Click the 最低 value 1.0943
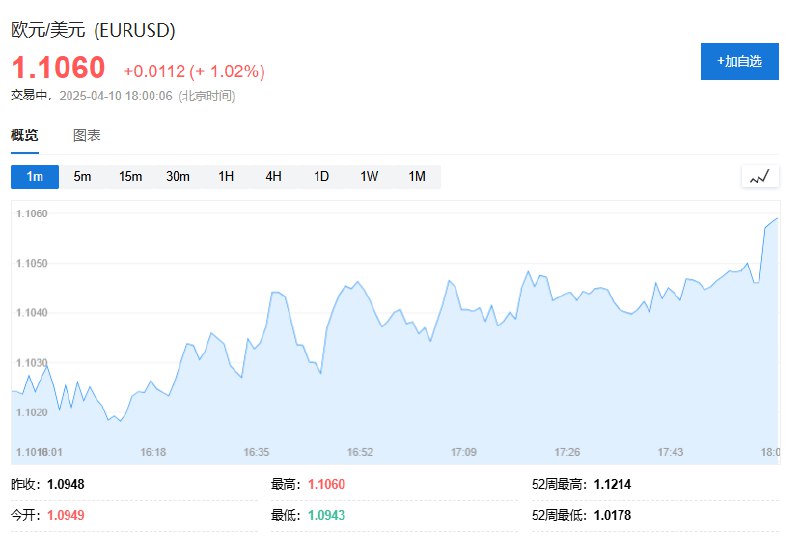This screenshot has height=537, width=800. click(327, 515)
